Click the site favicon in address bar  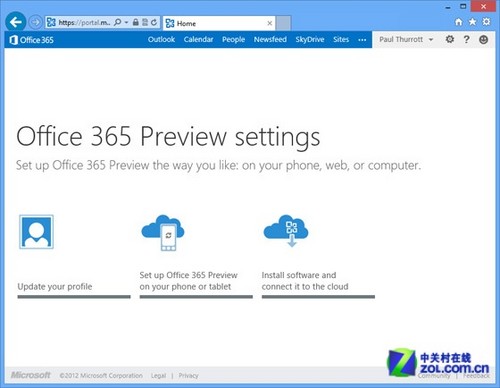click(51, 22)
